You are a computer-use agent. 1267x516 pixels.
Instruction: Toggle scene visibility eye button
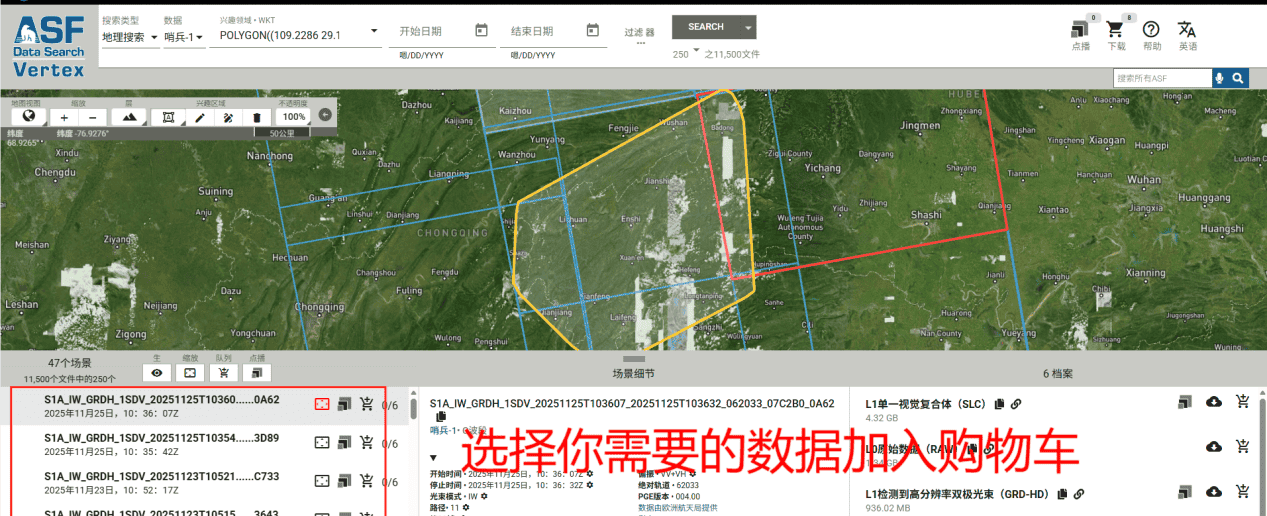point(156,373)
